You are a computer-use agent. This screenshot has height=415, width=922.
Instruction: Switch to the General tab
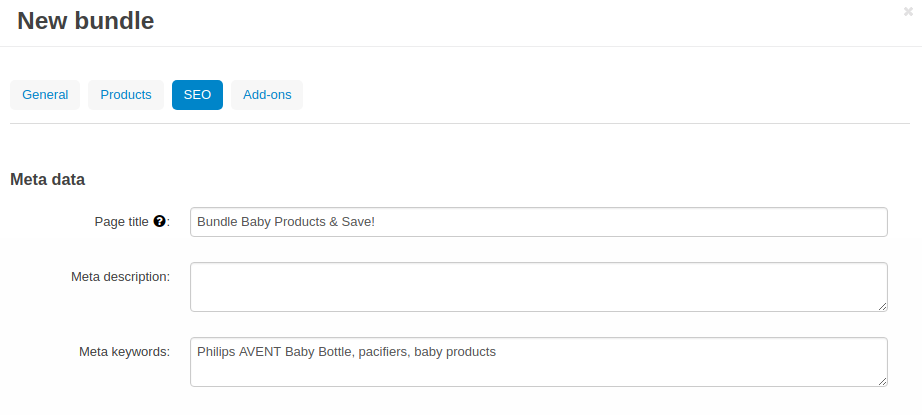pos(45,95)
